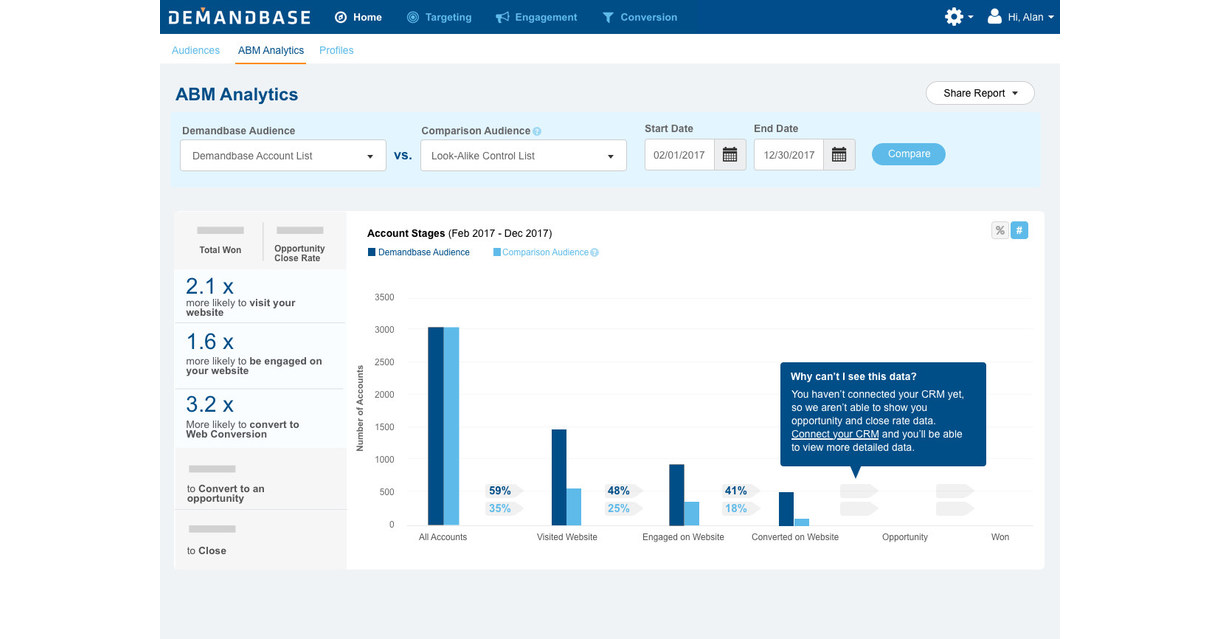Click the light blue Comparison Audience swatch
This screenshot has height=639, width=1220.
(497, 253)
